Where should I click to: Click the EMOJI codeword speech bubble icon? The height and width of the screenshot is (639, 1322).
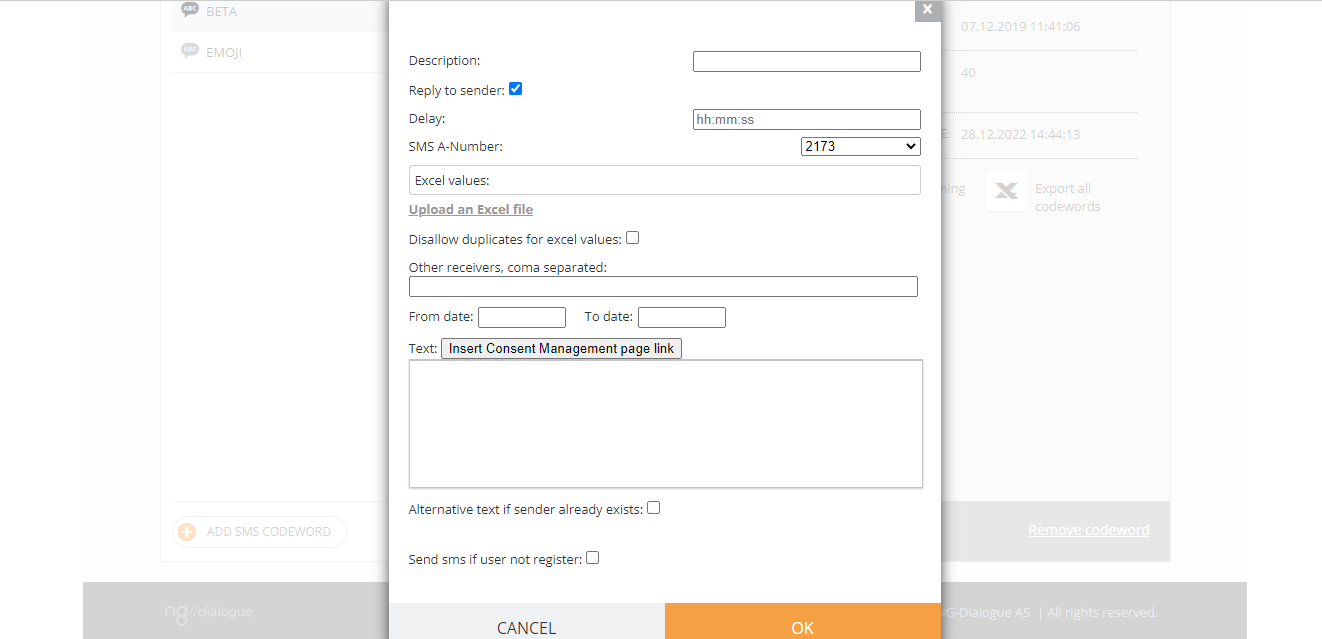(x=190, y=51)
